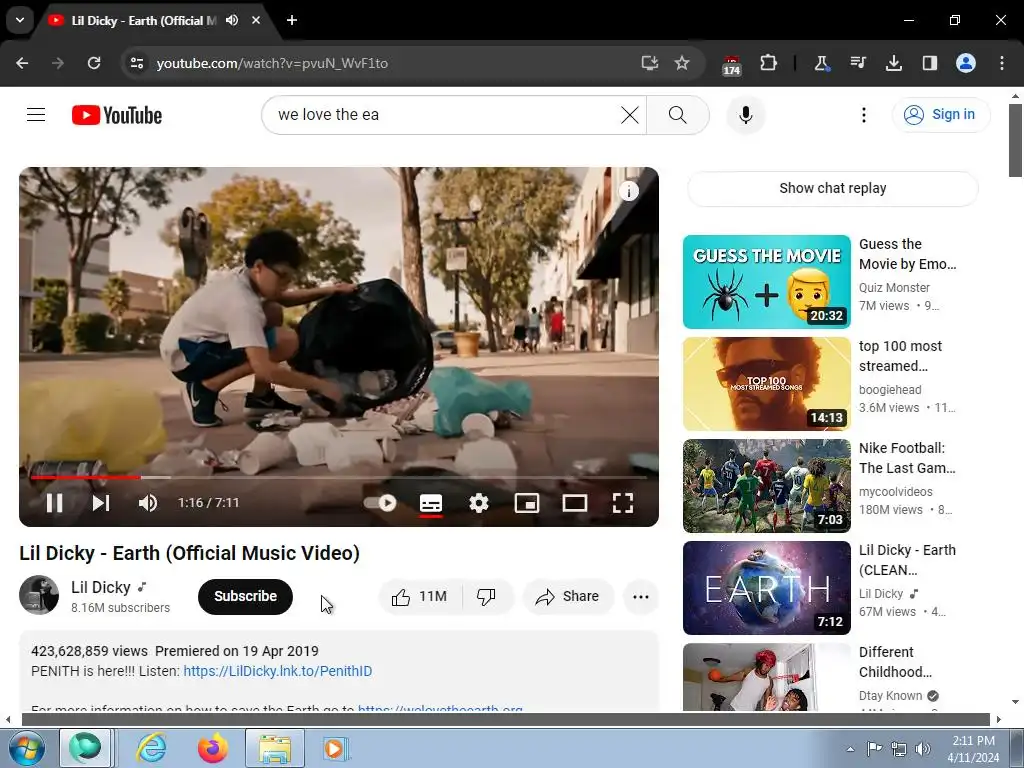Launch Firefox from the taskbar
Screen dimensions: 1024x768
click(x=212, y=748)
